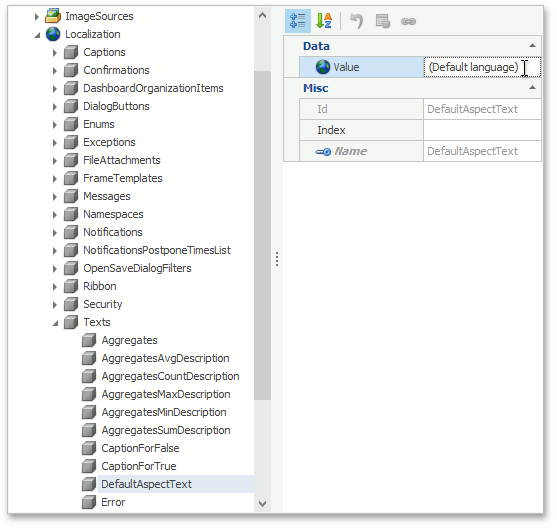Click the tree scrollbar up arrow
This screenshot has height=529, width=557.
coord(263,15)
